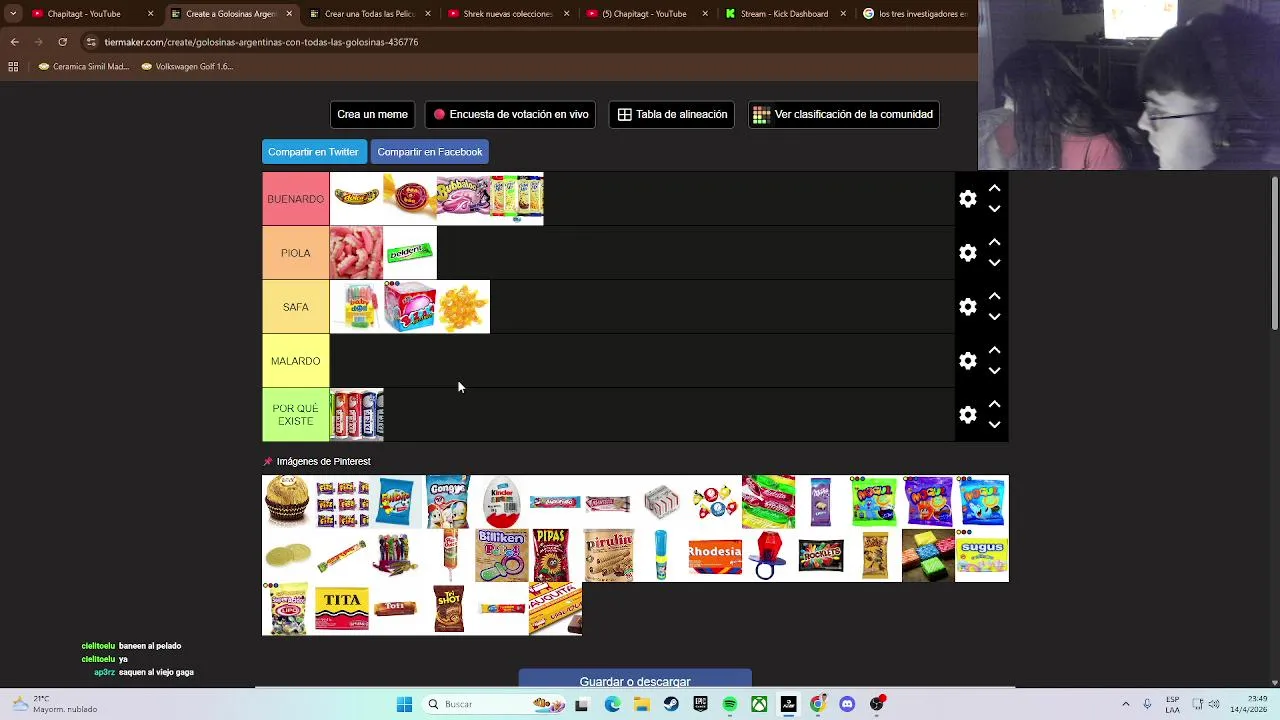Click the PIOLA tier color label

tap(295, 253)
